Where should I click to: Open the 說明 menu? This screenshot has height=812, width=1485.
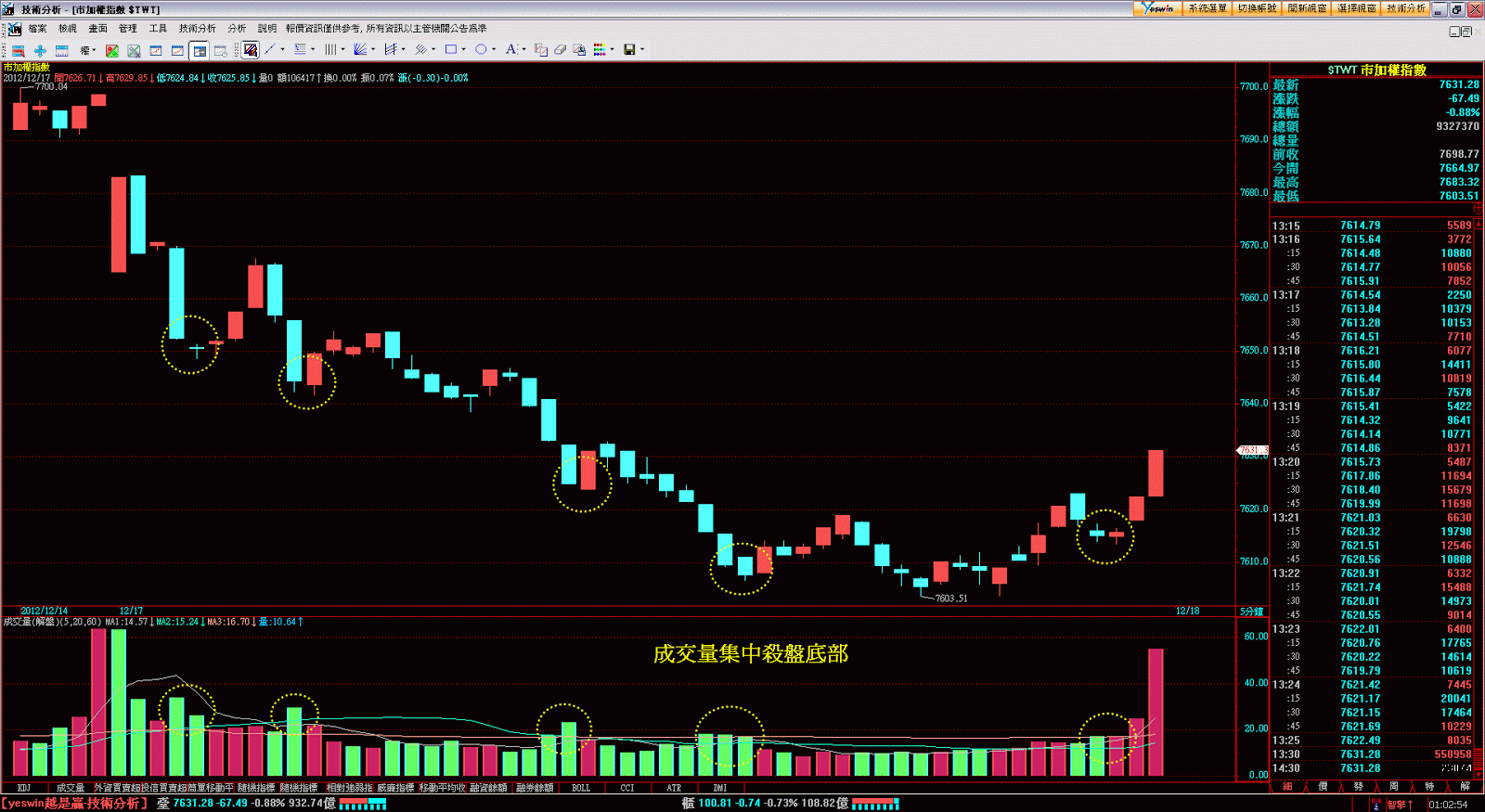point(267,29)
